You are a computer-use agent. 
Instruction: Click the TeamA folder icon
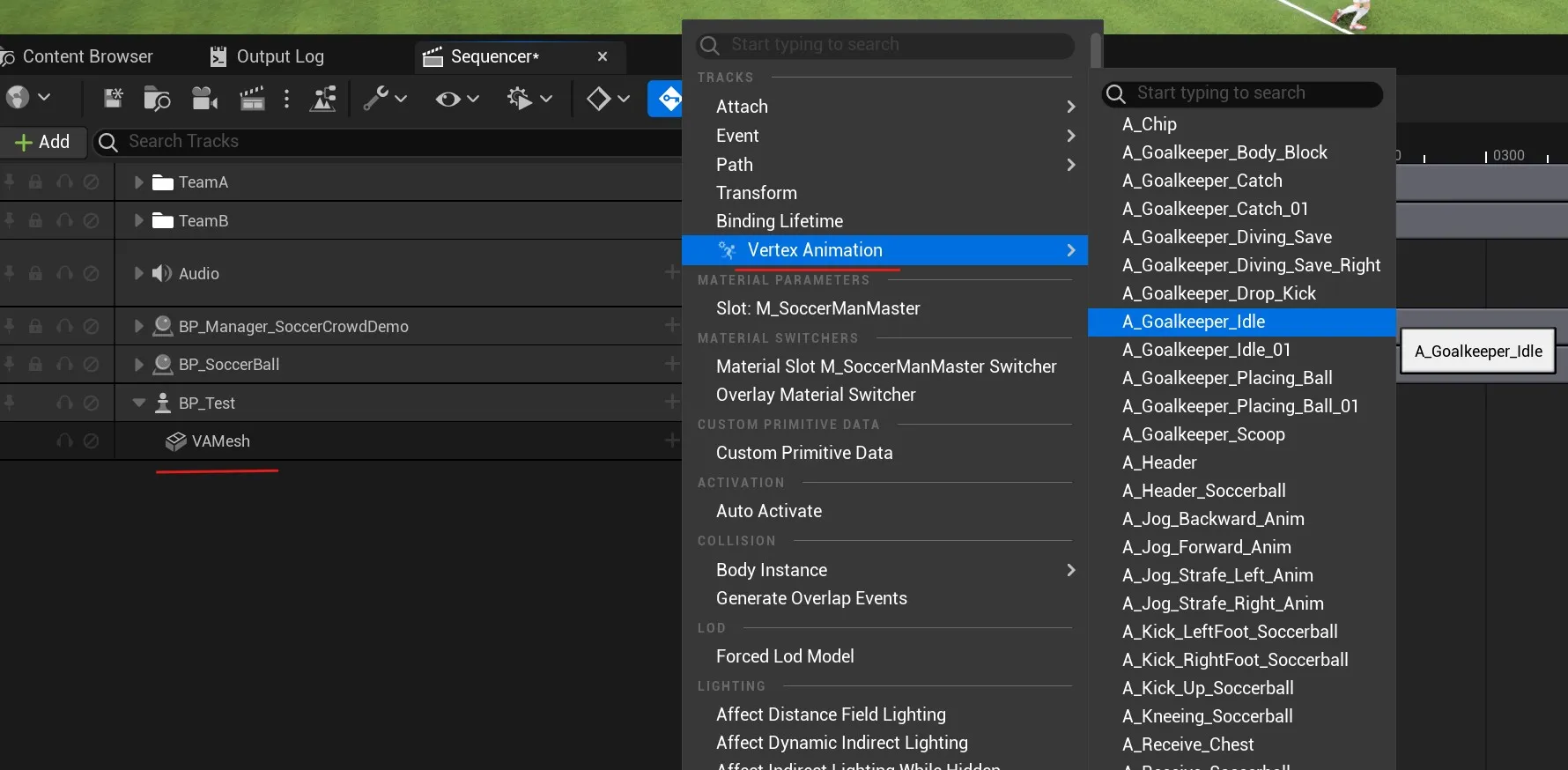(x=162, y=182)
